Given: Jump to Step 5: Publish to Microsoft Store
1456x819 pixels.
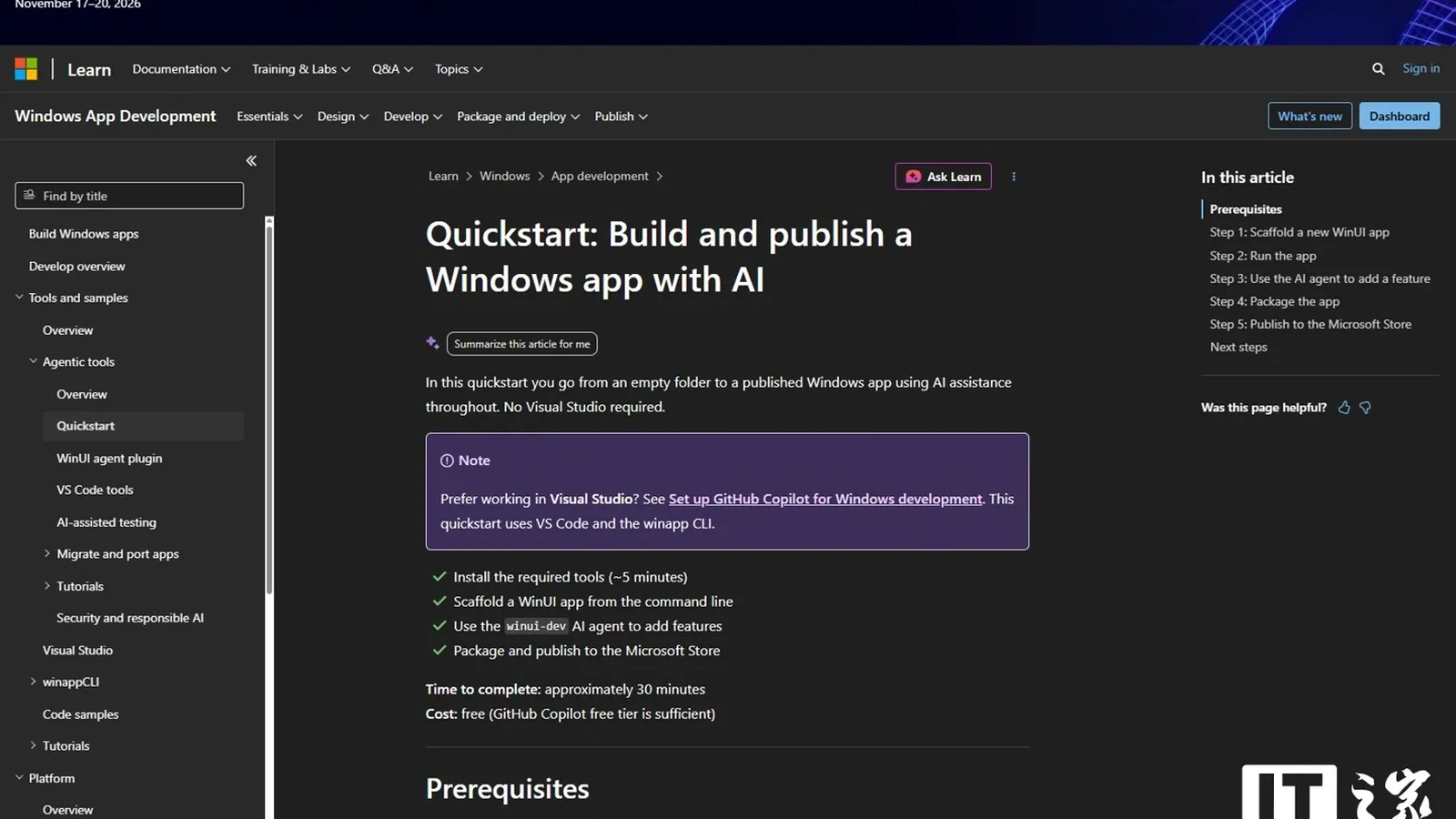Looking at the screenshot, I should pos(1310,324).
